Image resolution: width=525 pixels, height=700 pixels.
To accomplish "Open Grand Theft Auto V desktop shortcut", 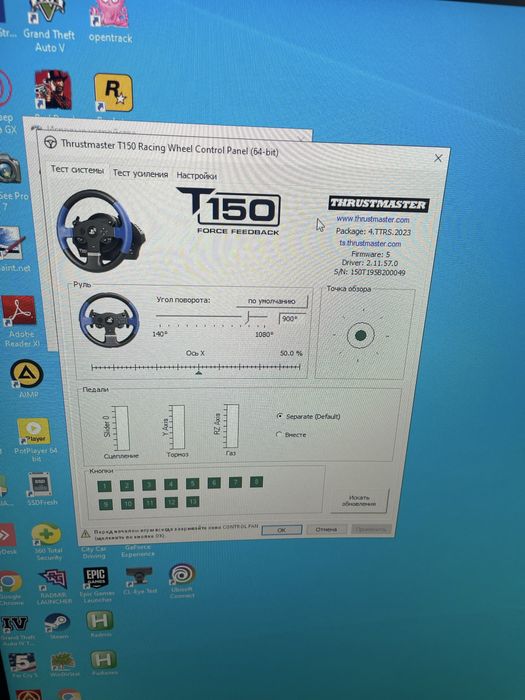I will (x=48, y=26).
